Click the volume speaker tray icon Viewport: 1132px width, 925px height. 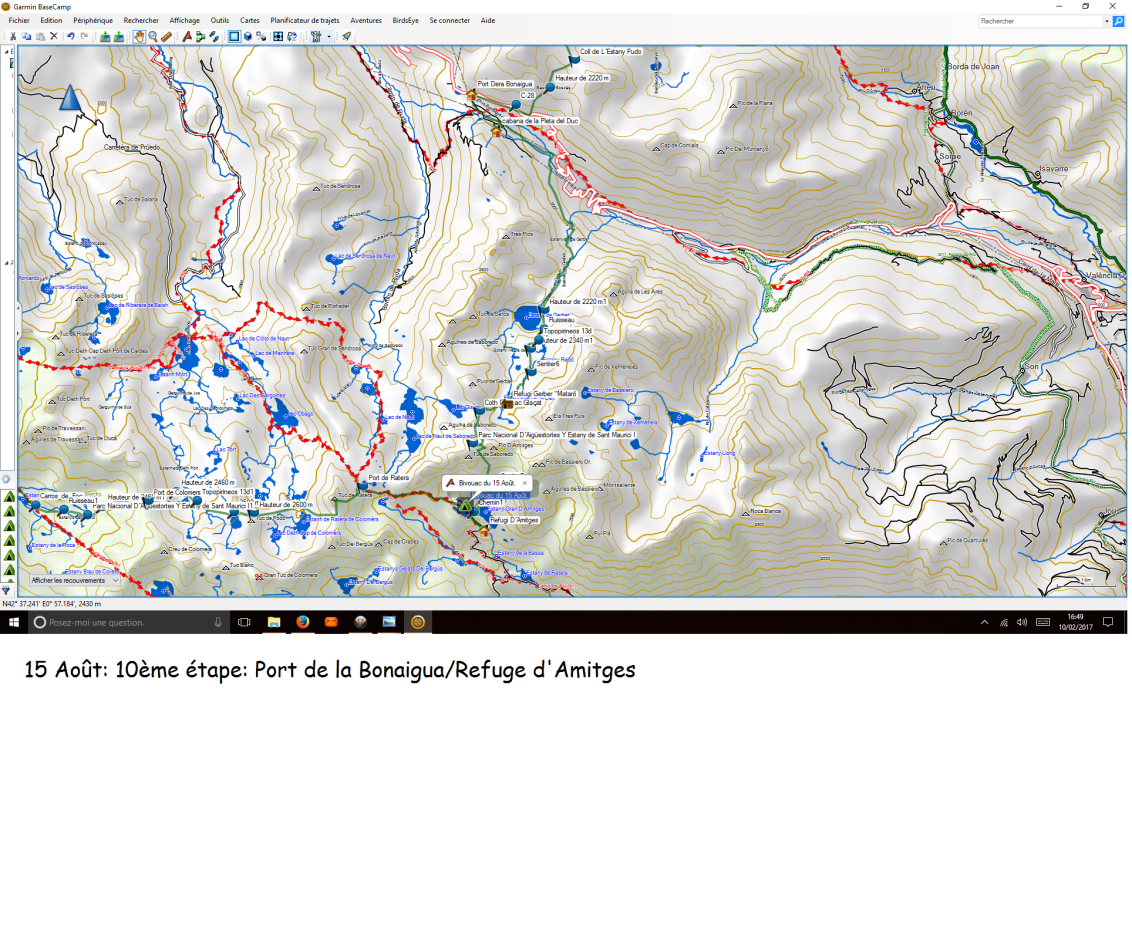pos(1022,622)
